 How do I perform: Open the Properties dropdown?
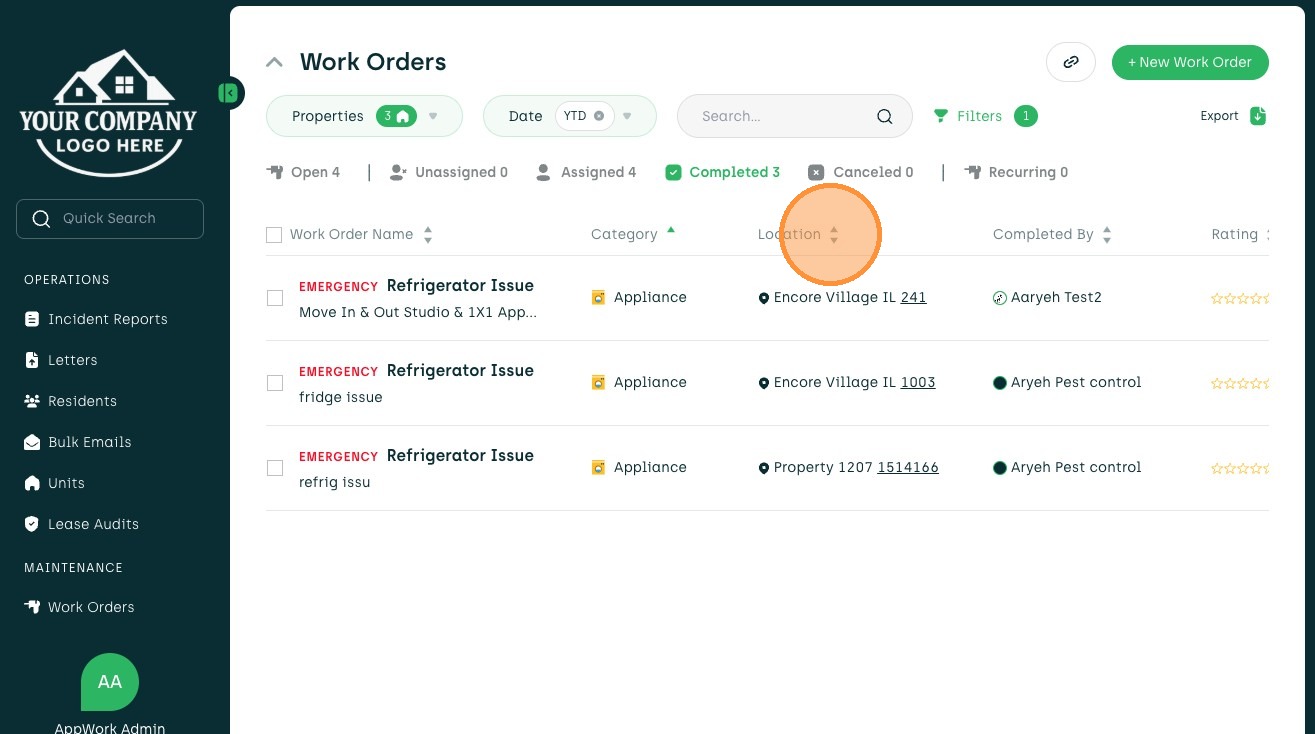click(x=364, y=116)
